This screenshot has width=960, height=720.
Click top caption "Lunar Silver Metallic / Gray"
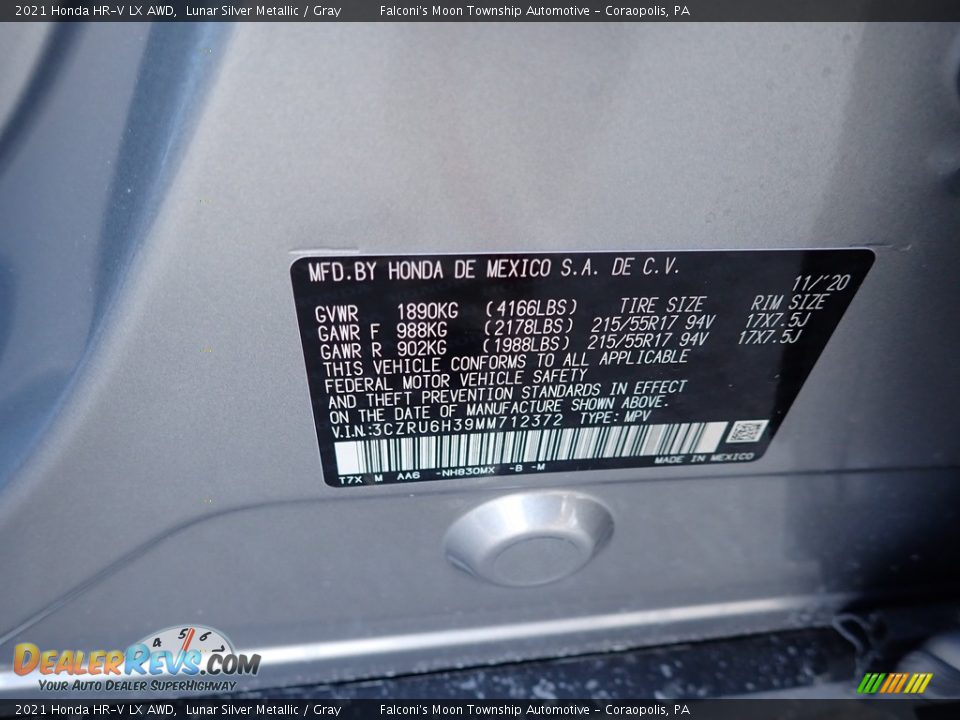click(263, 10)
